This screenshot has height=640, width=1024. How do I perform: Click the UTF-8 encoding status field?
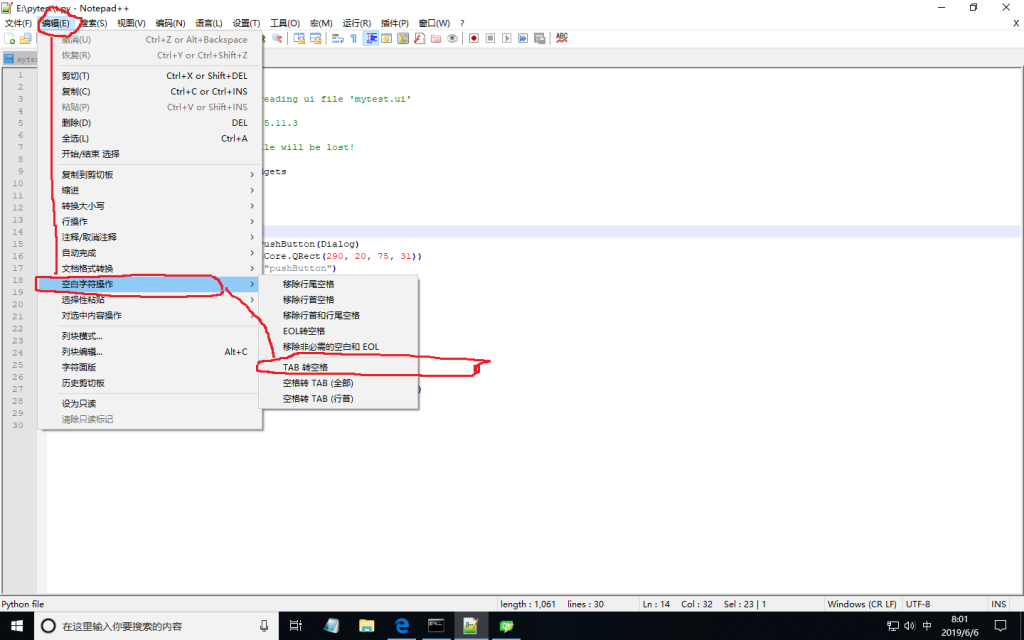click(918, 604)
